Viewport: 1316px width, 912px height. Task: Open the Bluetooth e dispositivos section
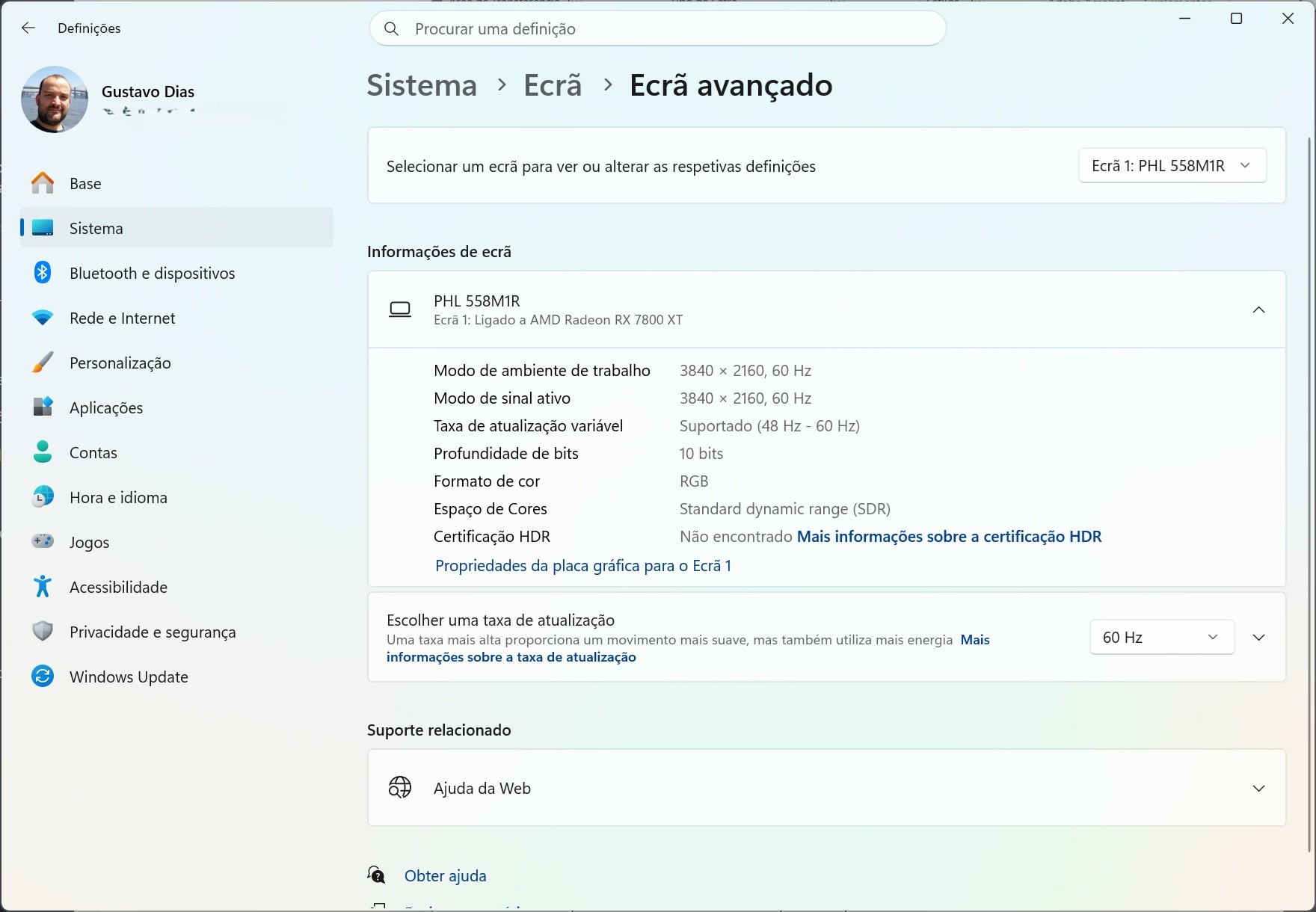152,274
